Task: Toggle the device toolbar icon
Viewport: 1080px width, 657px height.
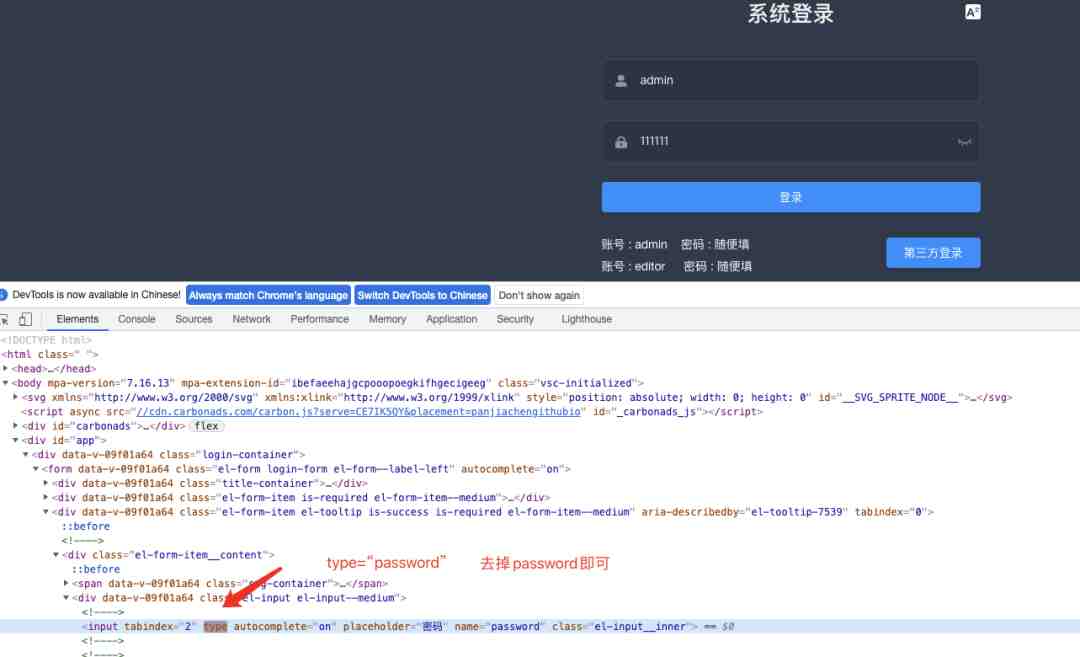Action: coord(25,319)
